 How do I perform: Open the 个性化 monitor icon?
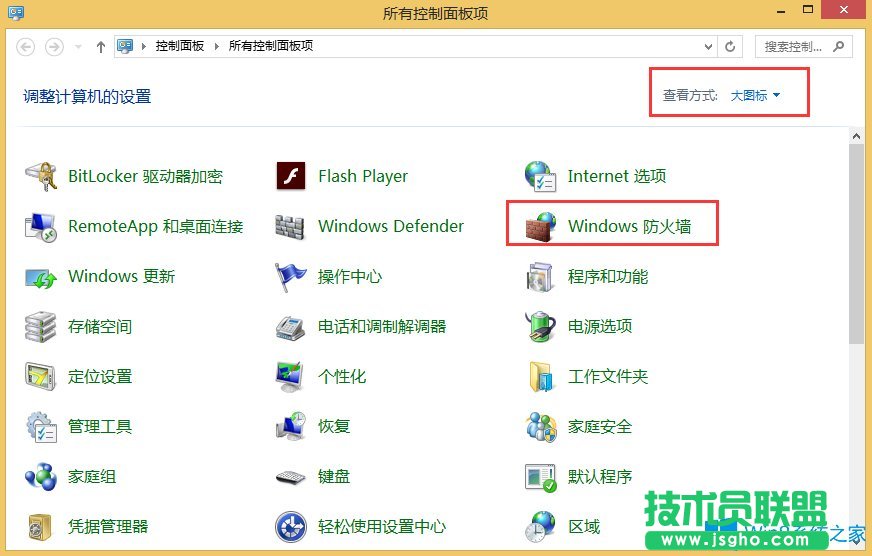pyautogui.click(x=290, y=376)
